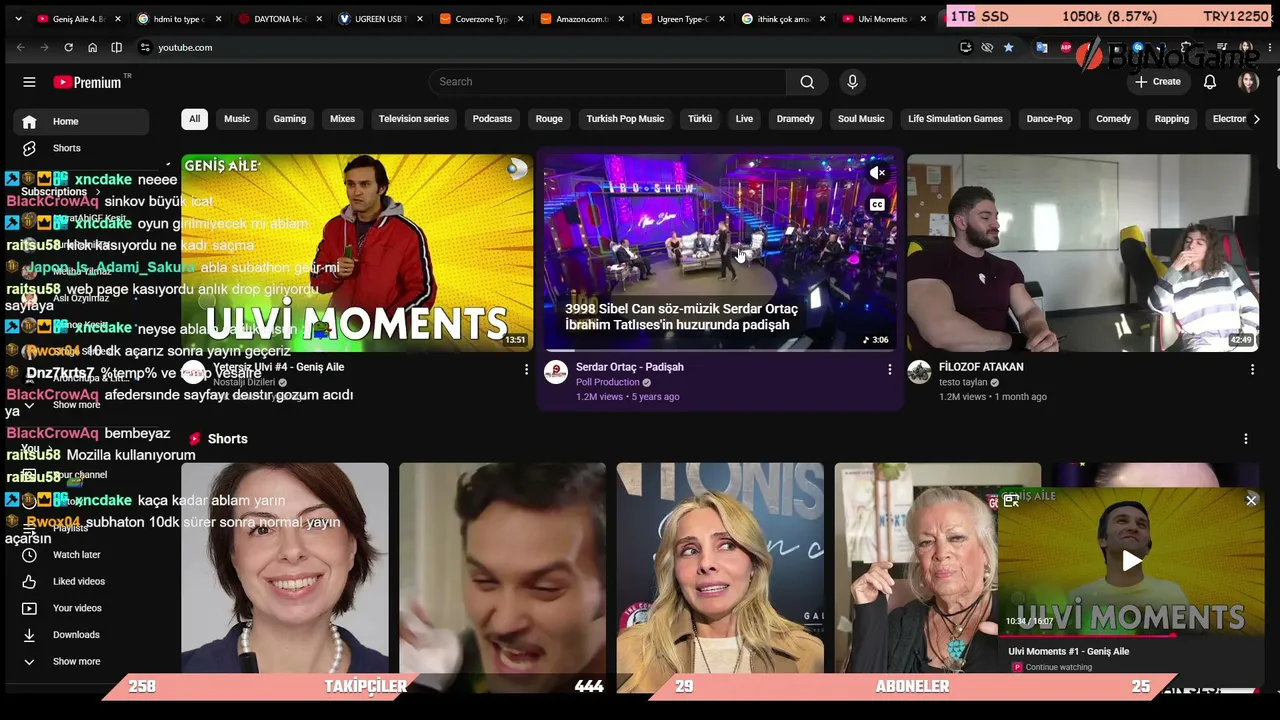Open options for Yetersiz Ulvi #4 video
1280x720 pixels.
tap(526, 369)
